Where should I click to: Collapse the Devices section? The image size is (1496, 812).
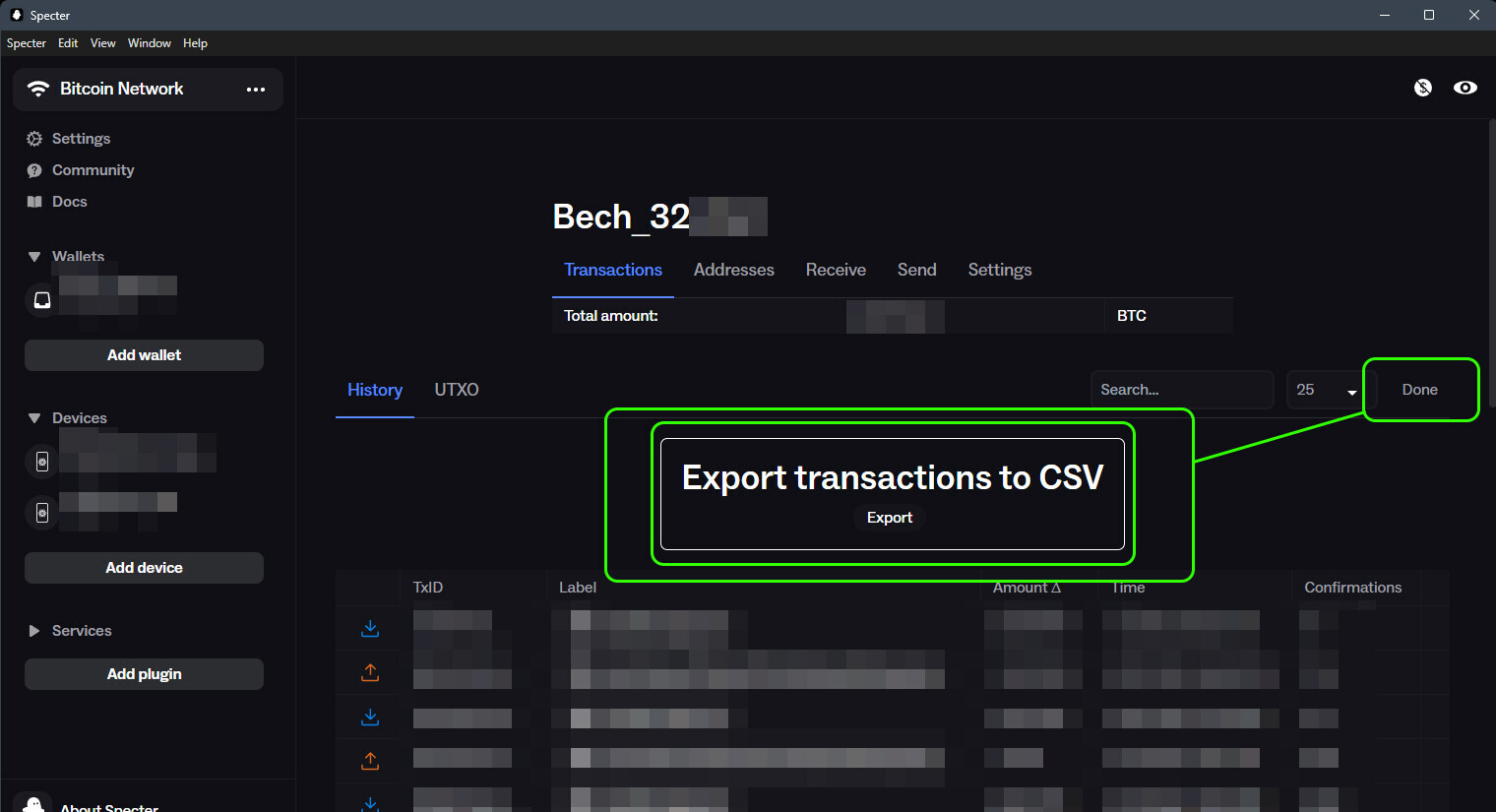[x=34, y=418]
